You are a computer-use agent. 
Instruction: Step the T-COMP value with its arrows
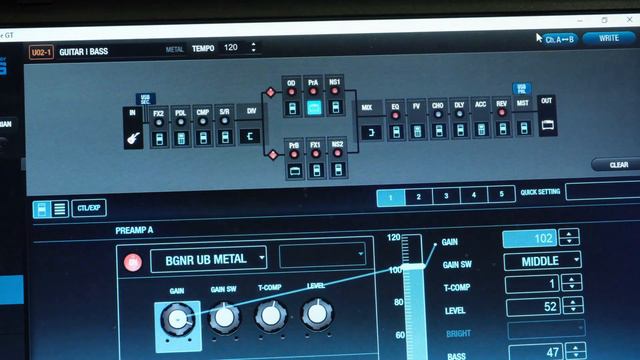click(571, 282)
